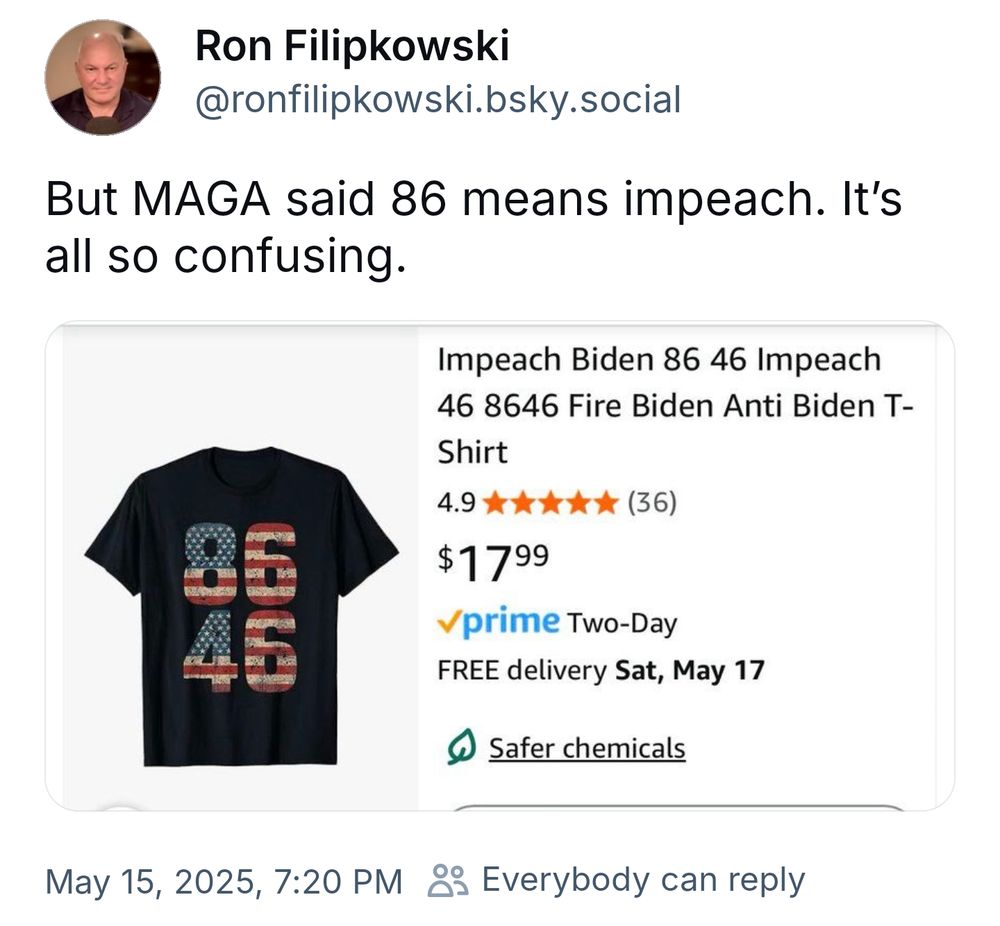Viewport: 1000px width, 926px height.
Task: Click the 4.9 rating number
Action: (456, 503)
